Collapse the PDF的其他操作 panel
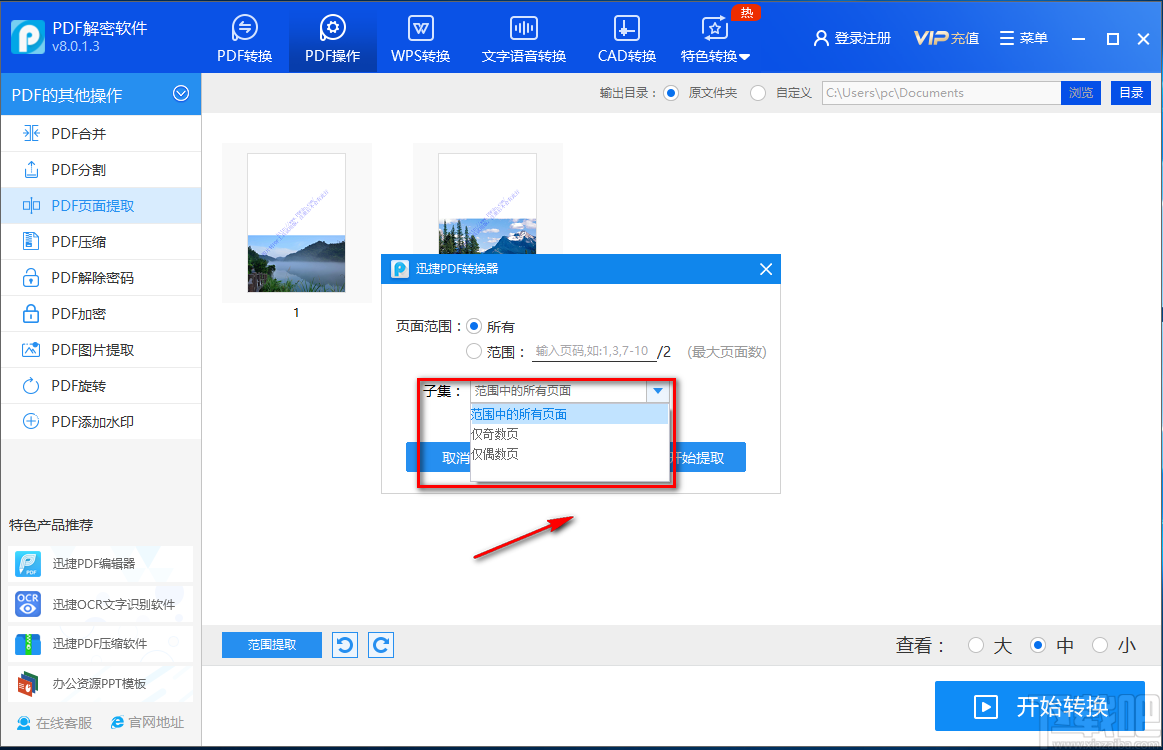 [x=181, y=93]
